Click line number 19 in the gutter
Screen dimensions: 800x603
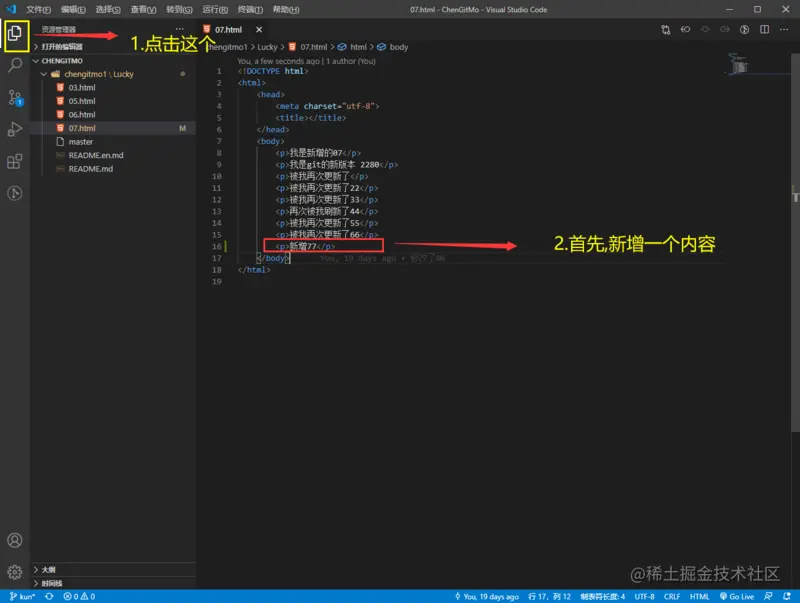pyautogui.click(x=217, y=282)
